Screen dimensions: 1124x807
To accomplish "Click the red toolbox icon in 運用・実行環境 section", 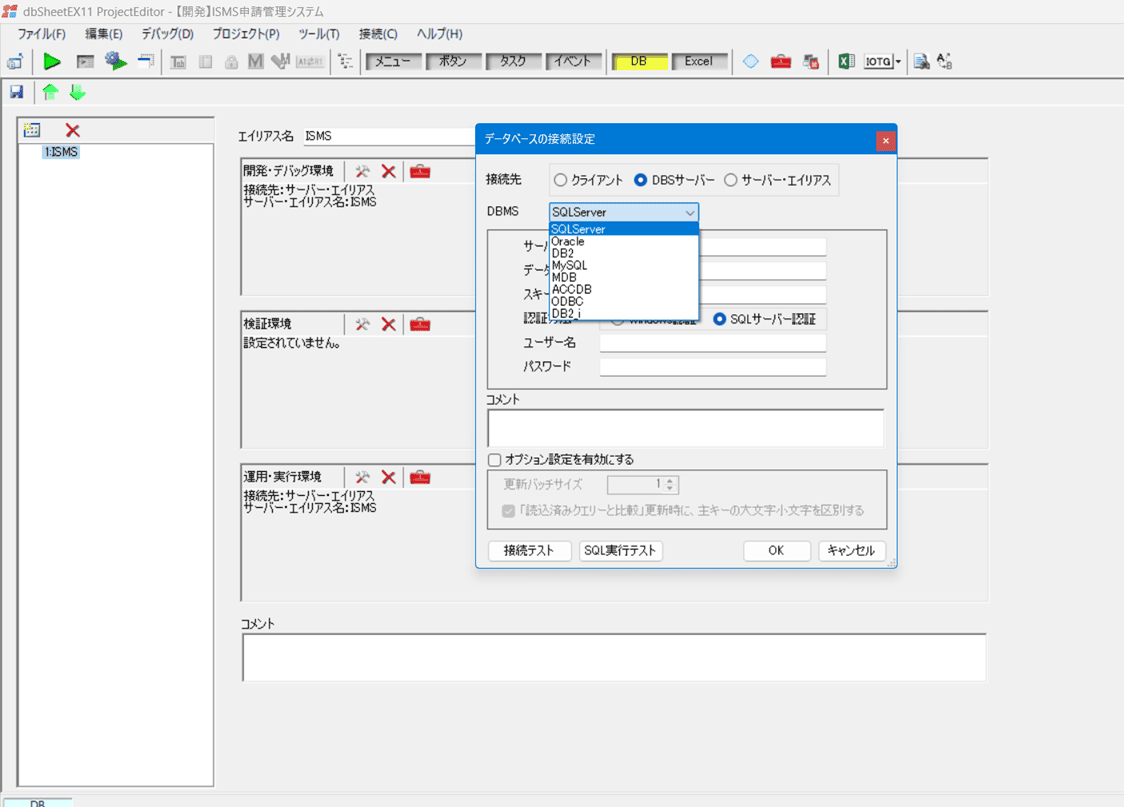I will click(420, 477).
